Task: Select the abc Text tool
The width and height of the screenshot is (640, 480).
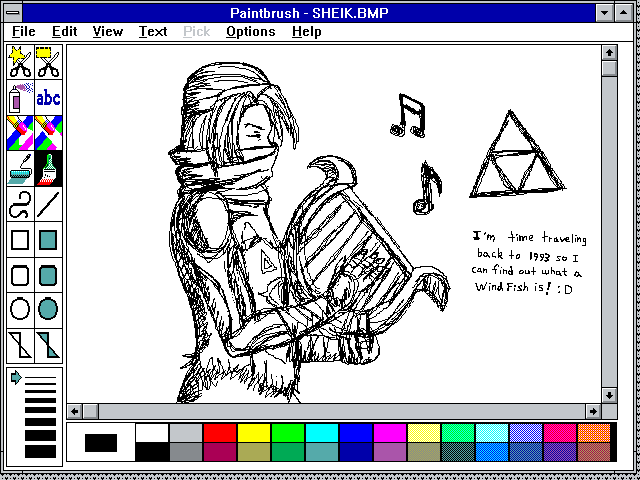Action: click(49, 97)
